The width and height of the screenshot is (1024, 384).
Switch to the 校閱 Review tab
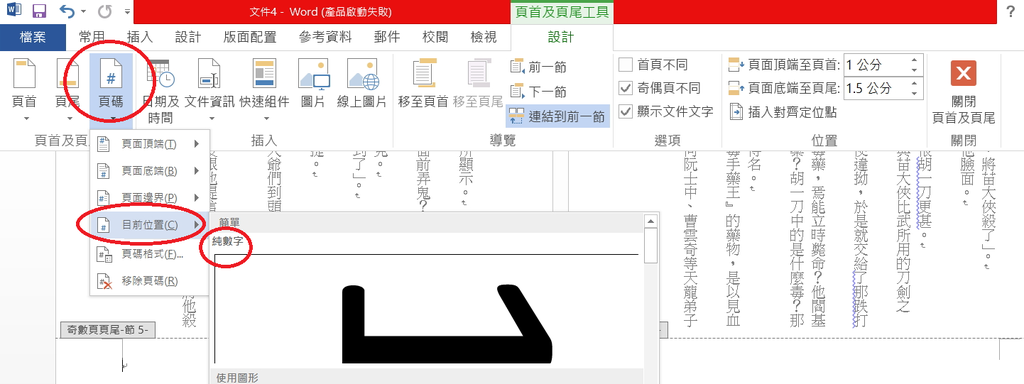435,37
